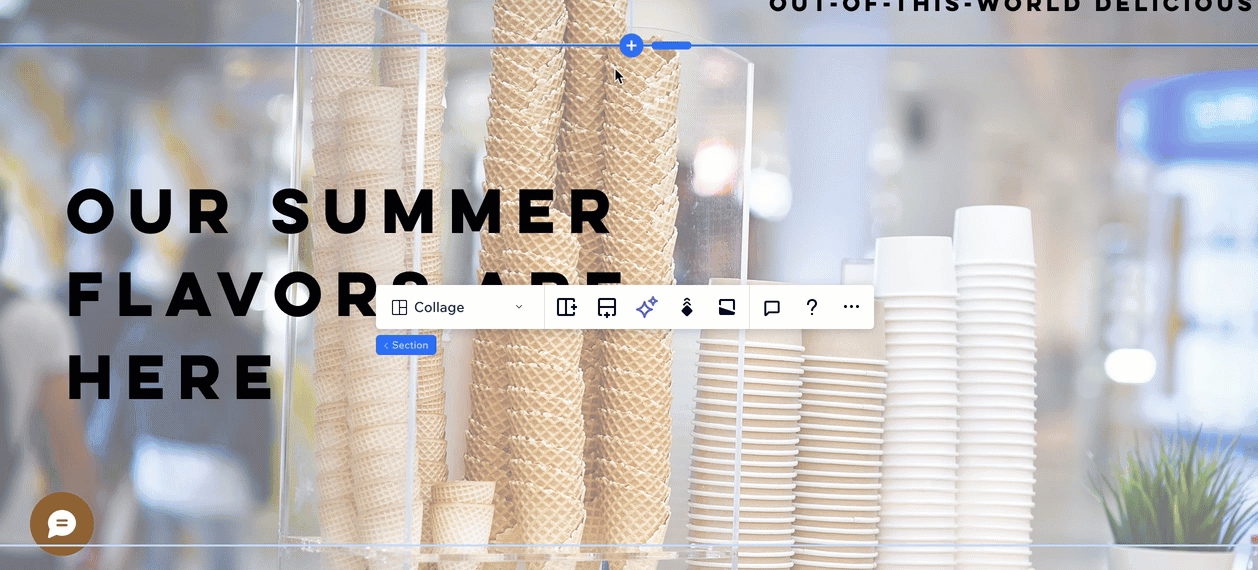Click the blue resize handle beside plus
This screenshot has height=570, width=1258.
671,45
